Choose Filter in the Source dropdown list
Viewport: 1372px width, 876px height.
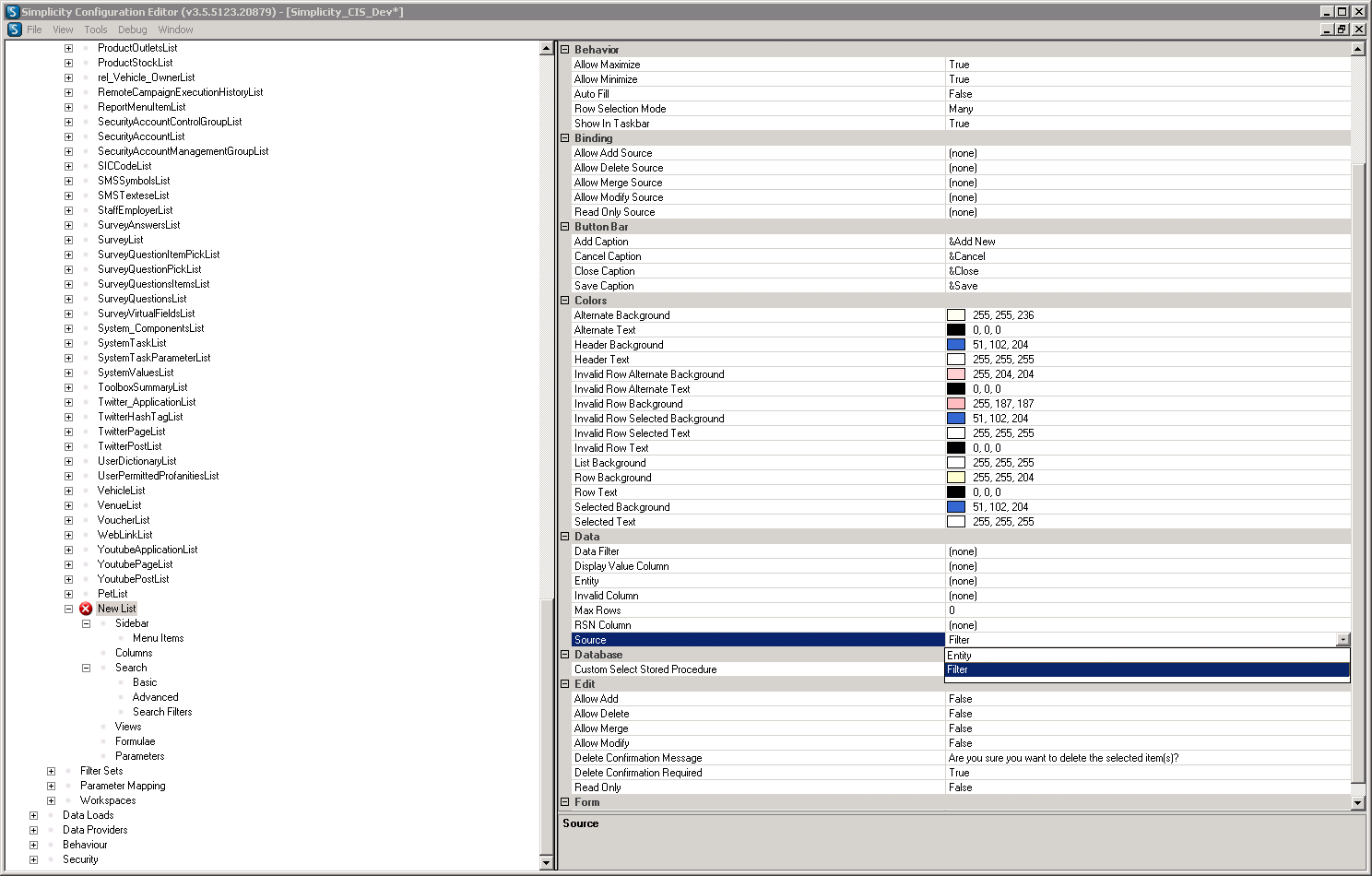point(1147,669)
